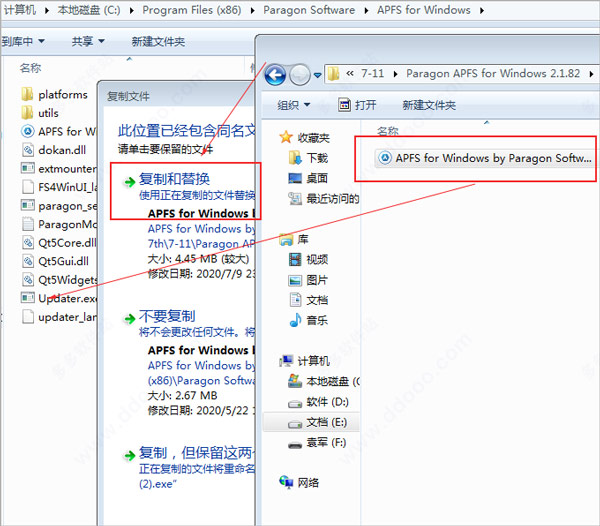Click the 视频 videos library icon
The width and height of the screenshot is (600, 526).
point(295,259)
